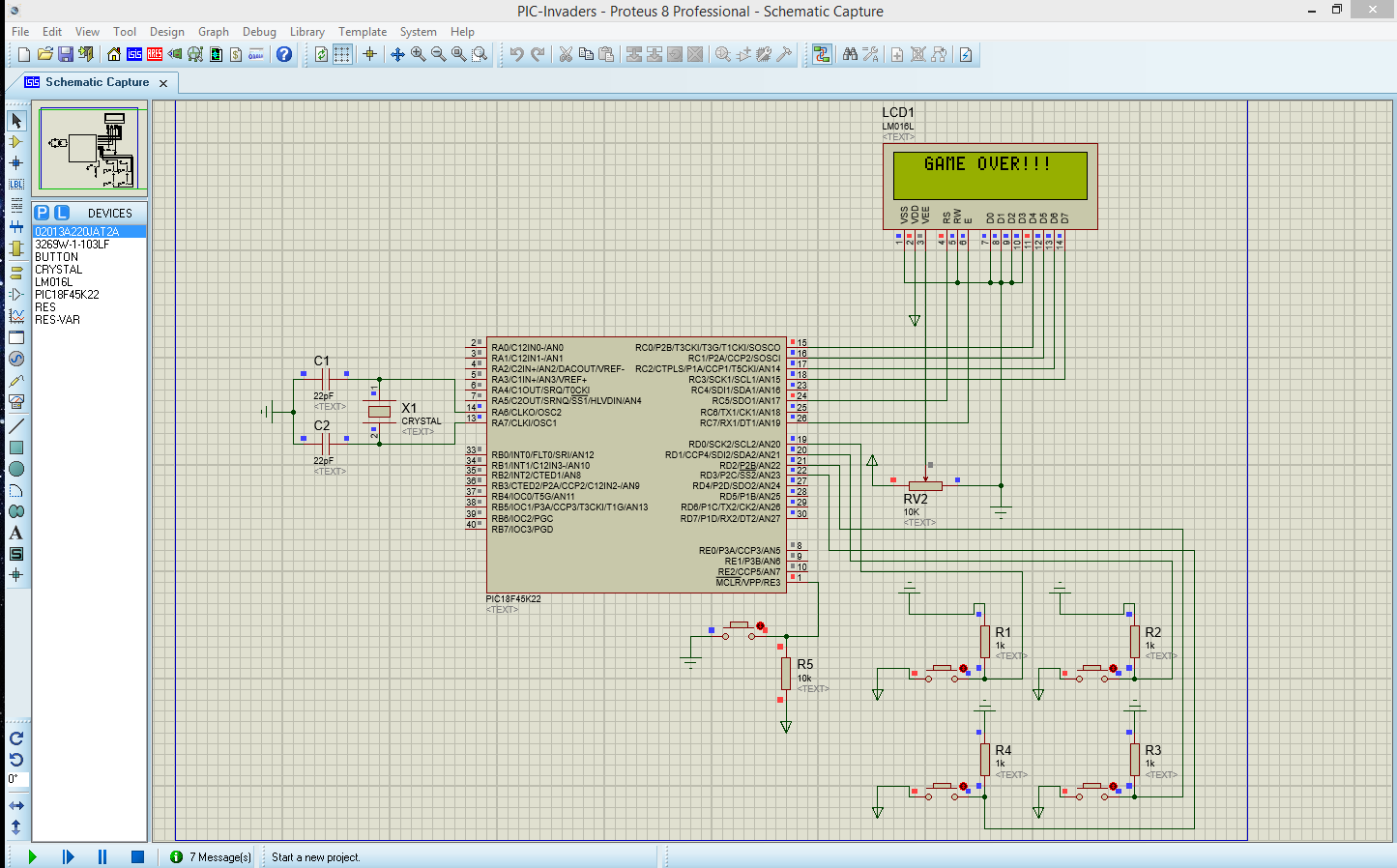Redo change arrow icon
Image resolution: width=1397 pixels, height=868 pixels.
538,54
